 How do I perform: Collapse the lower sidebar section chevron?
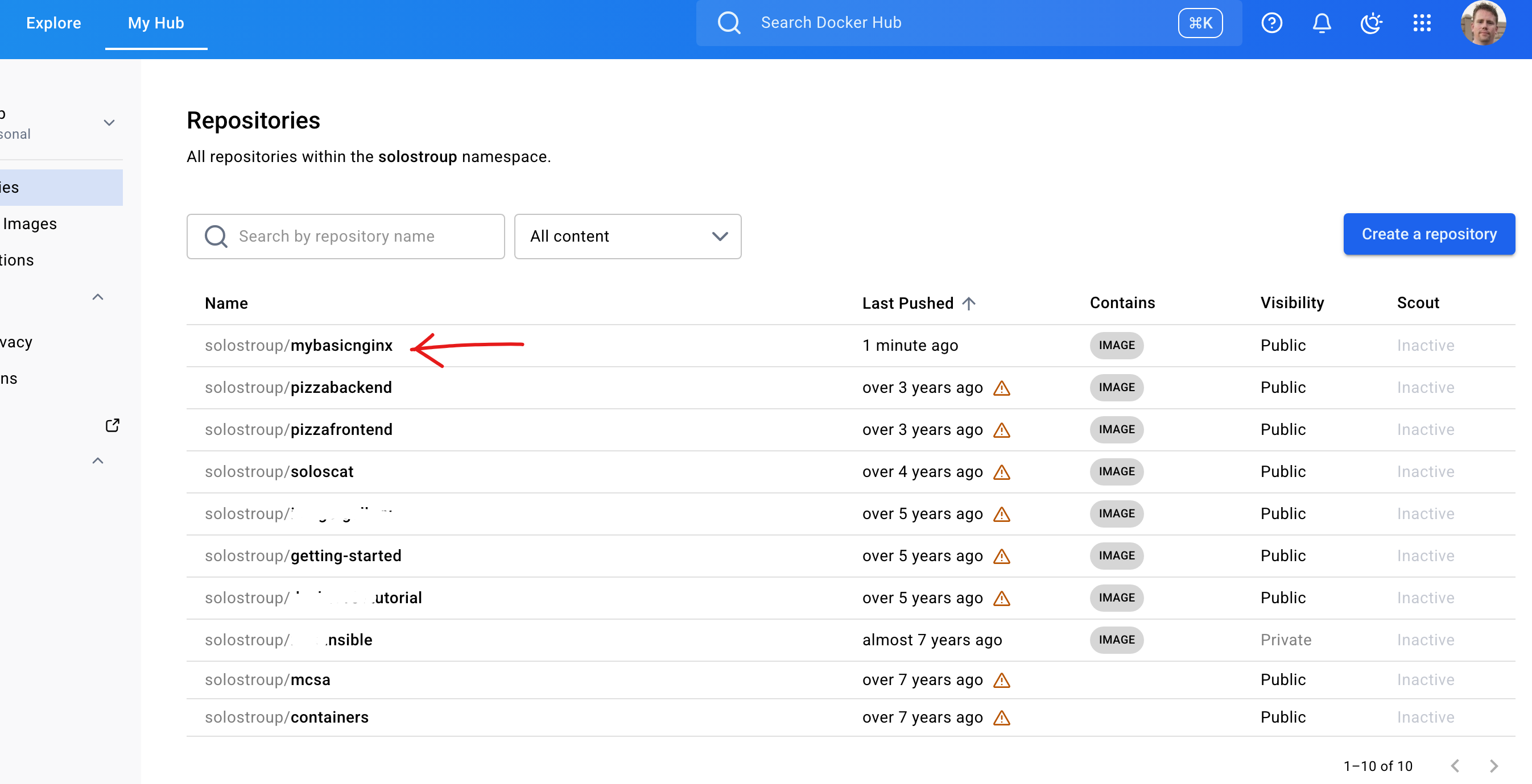coord(98,461)
